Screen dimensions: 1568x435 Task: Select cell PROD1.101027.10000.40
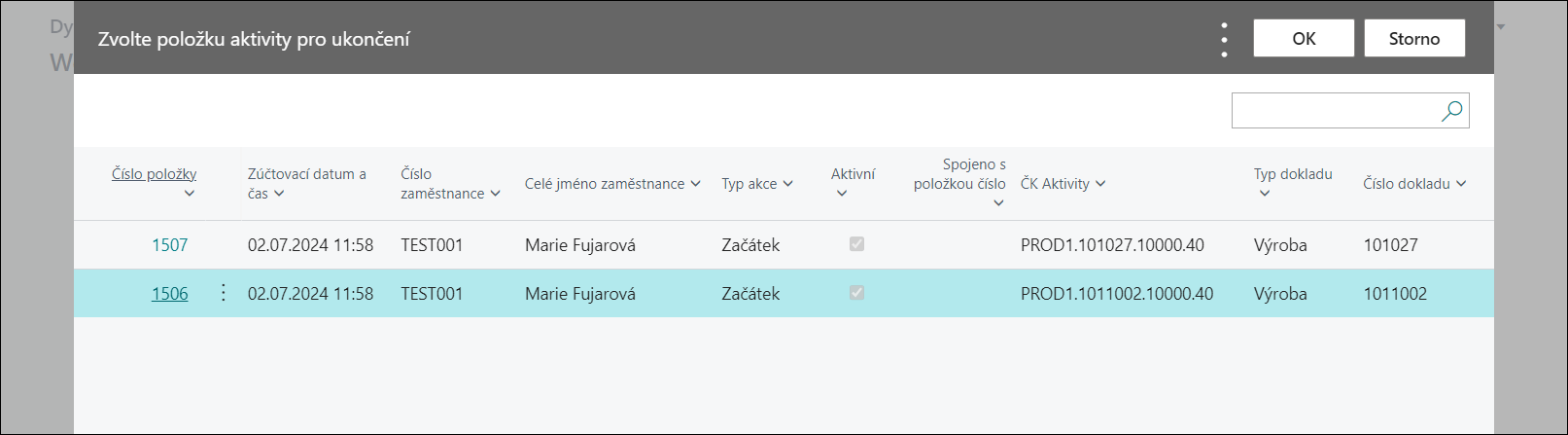1112,245
